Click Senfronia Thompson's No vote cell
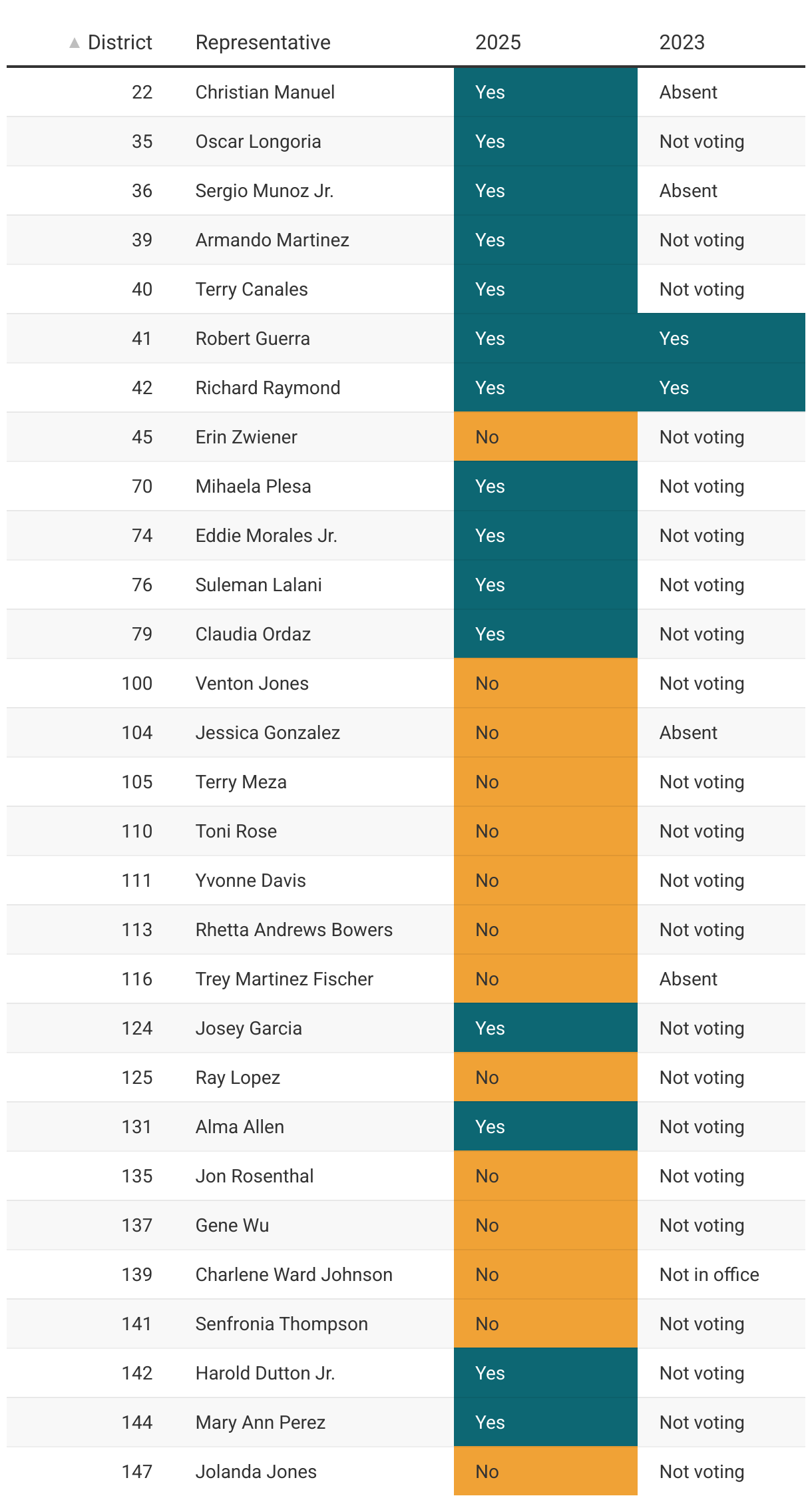The height and width of the screenshot is (1502, 812). tap(546, 1324)
